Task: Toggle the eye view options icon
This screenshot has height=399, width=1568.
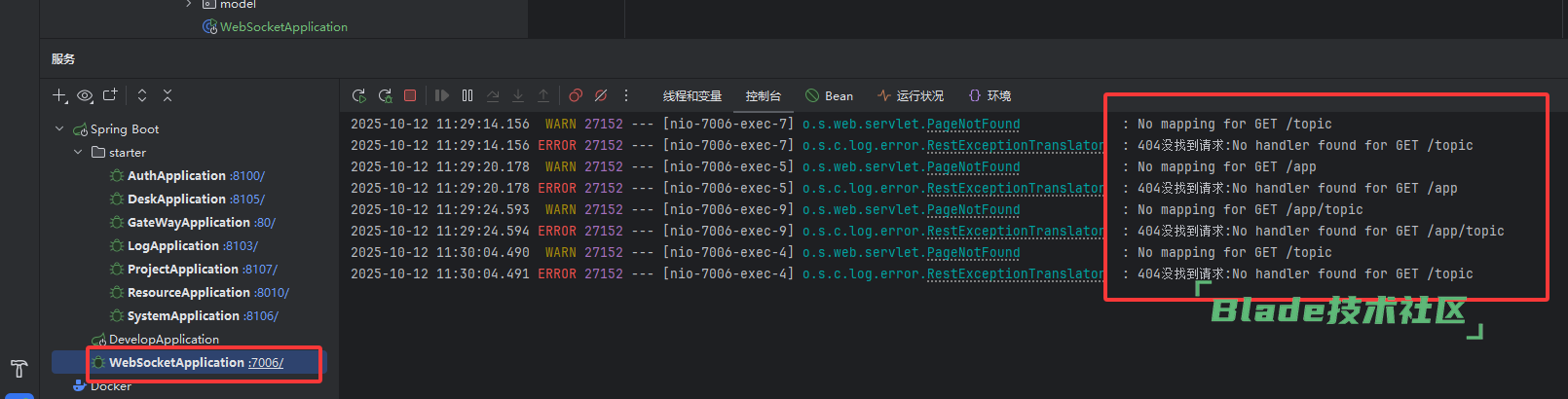Action: point(85,95)
